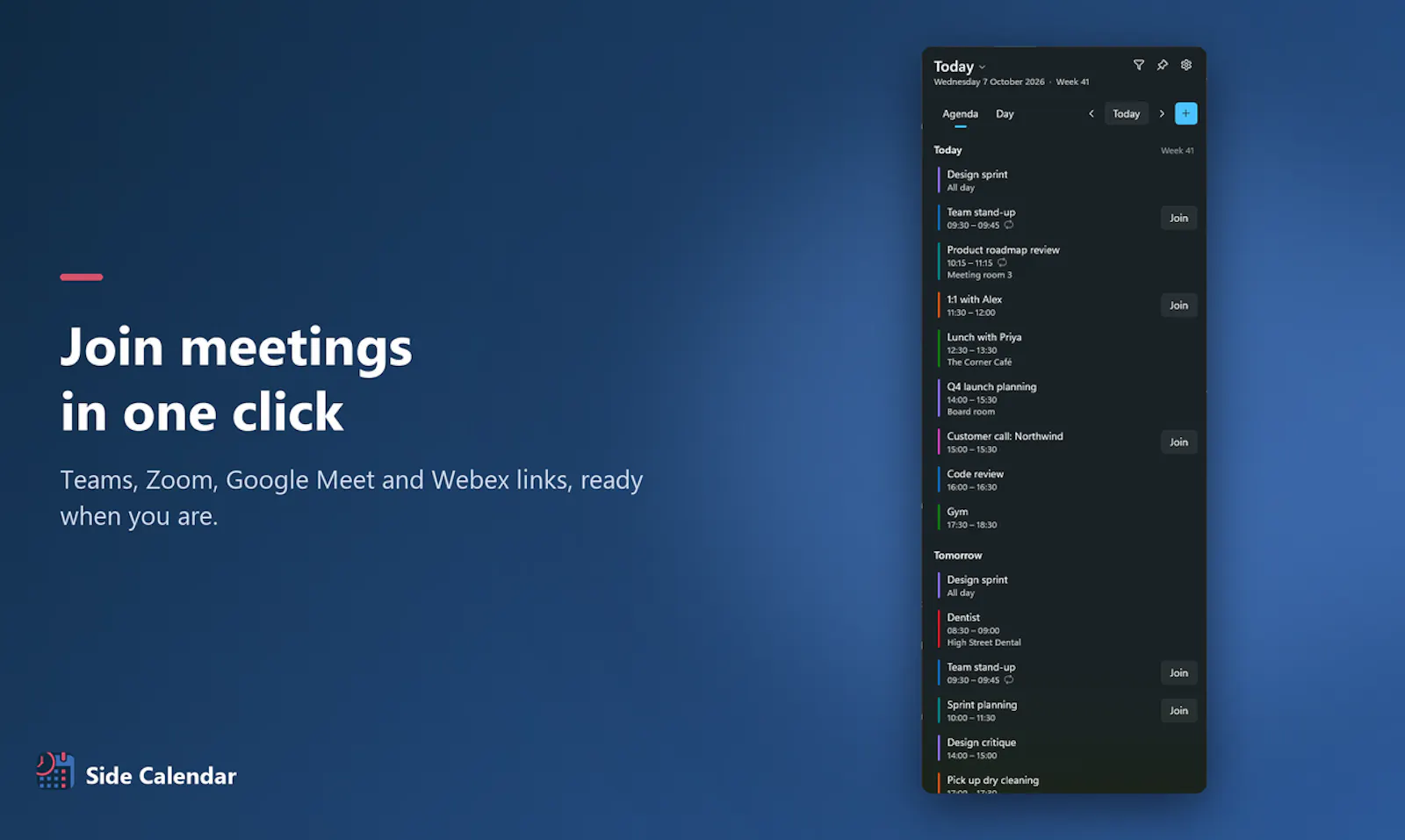This screenshot has height=840, width=1405.
Task: Open tomorrow's Design sprint all-day event
Action: tap(1064, 586)
